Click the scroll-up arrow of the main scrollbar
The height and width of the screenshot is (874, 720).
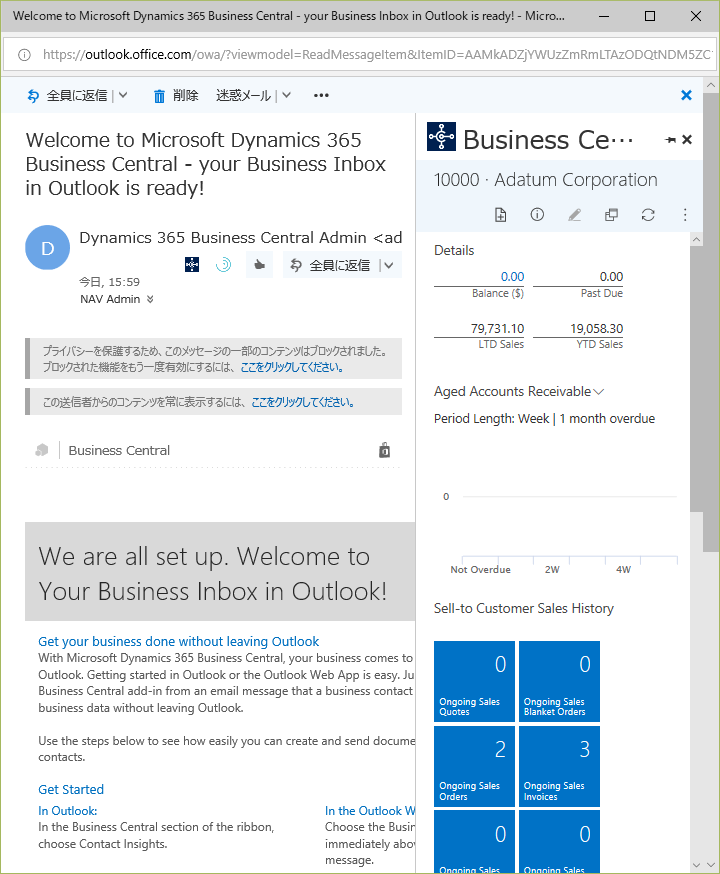coord(711,85)
